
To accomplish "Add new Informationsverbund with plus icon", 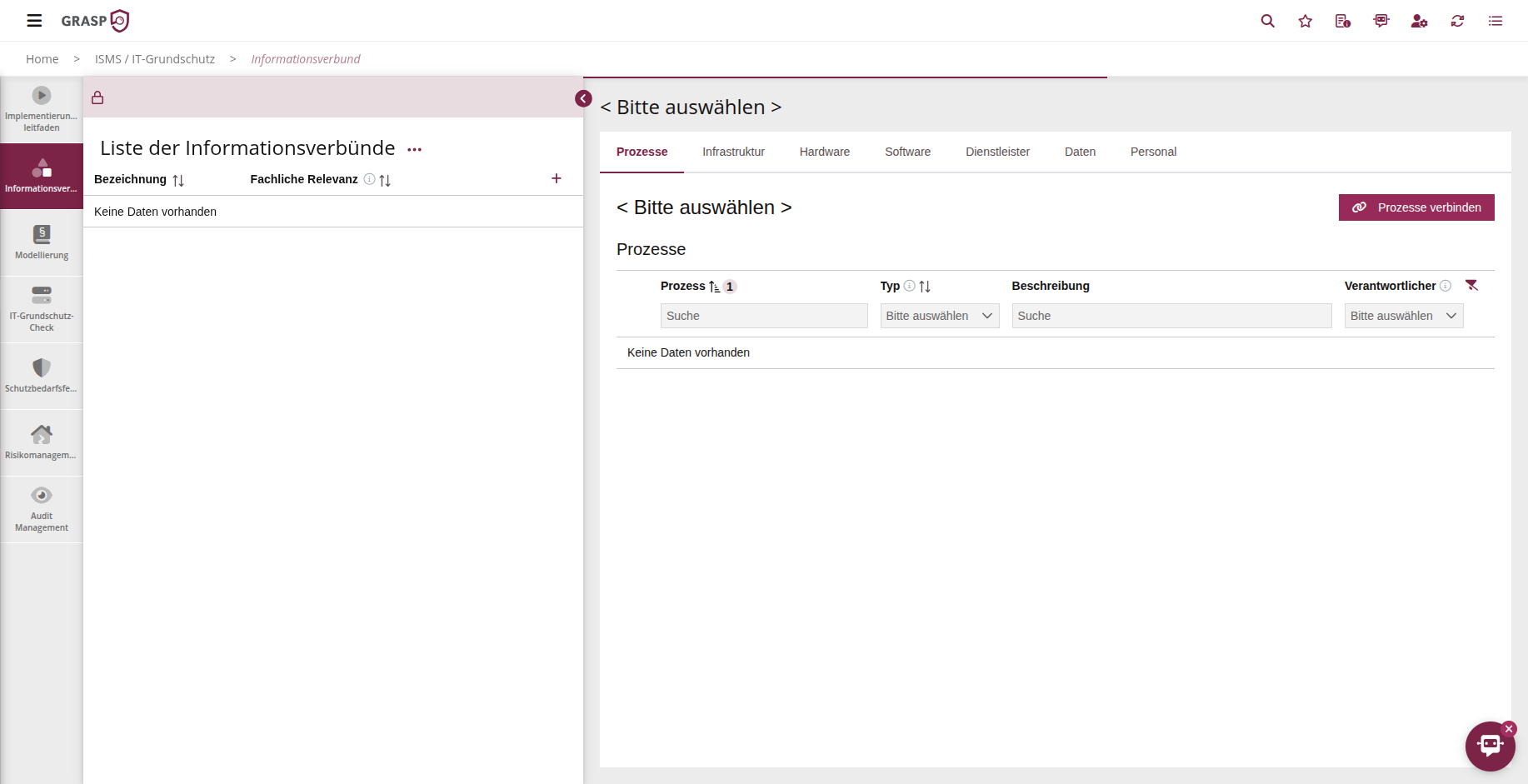I will pyautogui.click(x=557, y=178).
